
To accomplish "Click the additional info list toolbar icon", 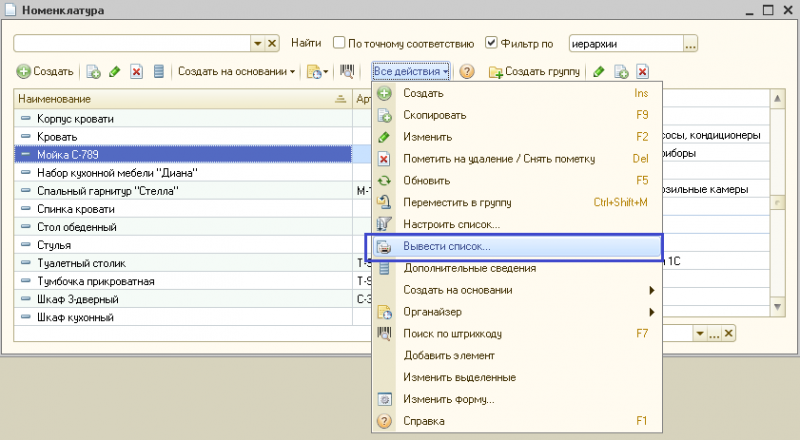I will [x=159, y=71].
